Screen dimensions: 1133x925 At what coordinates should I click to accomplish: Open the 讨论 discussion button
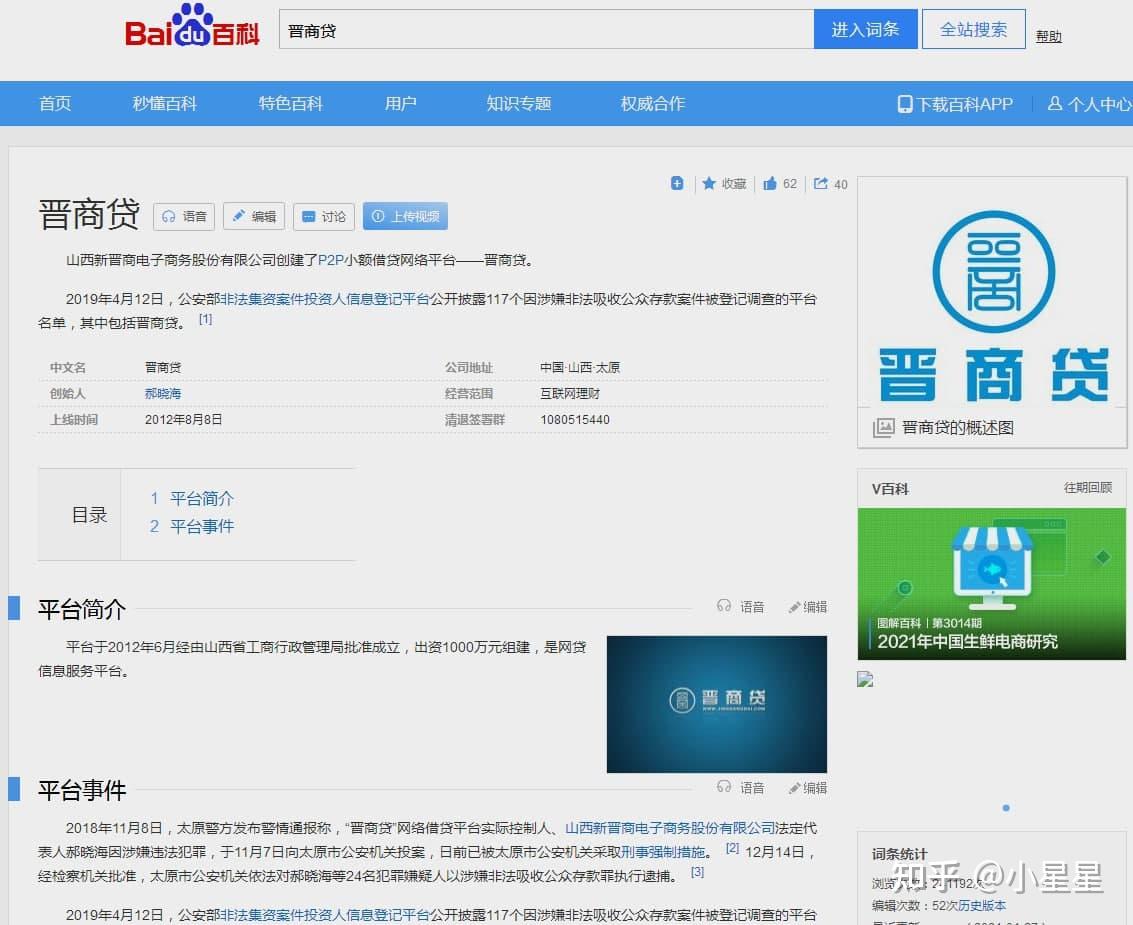coord(324,216)
